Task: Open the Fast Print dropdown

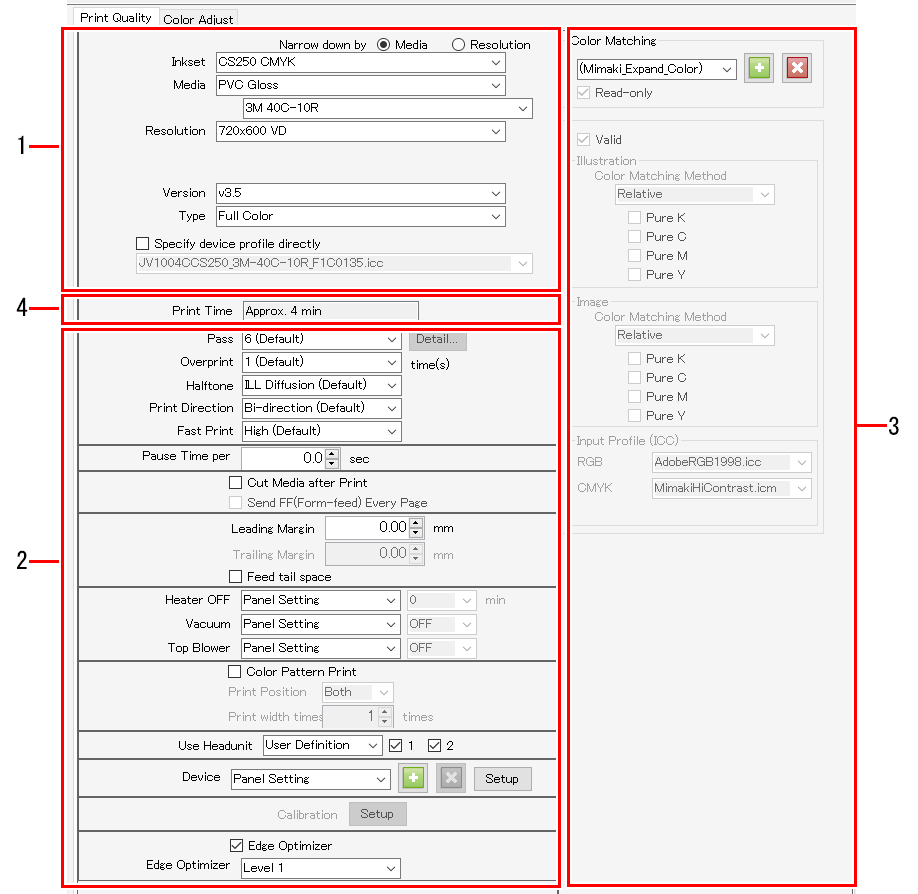Action: 390,431
